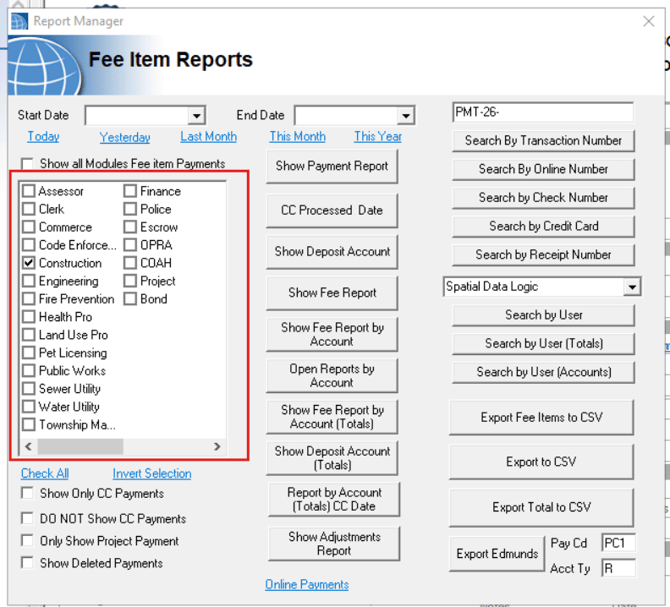Open the Online Payments link
This screenshot has height=607, width=670.
(307, 585)
